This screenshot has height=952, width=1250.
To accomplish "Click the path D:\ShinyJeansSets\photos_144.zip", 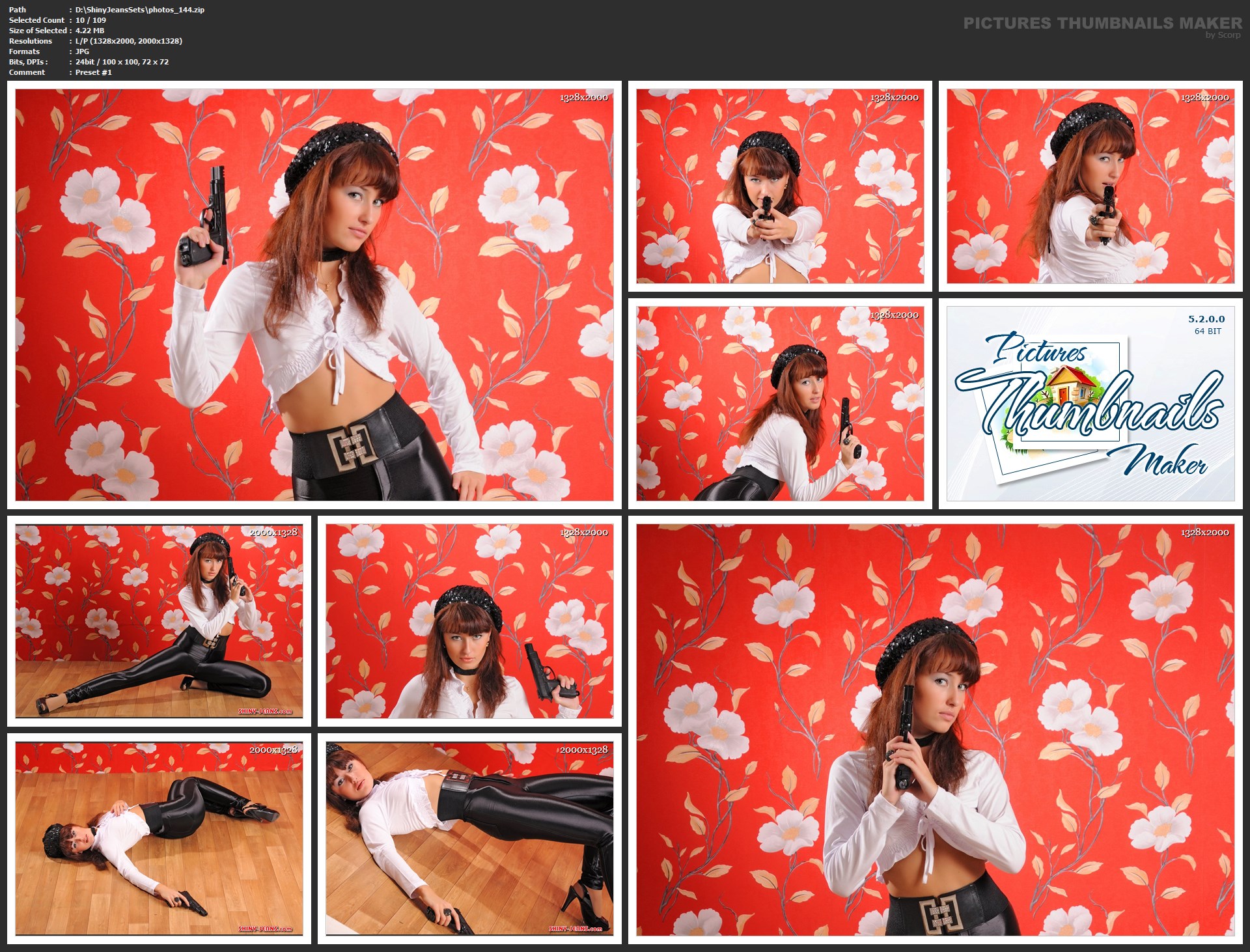I will (x=140, y=10).
